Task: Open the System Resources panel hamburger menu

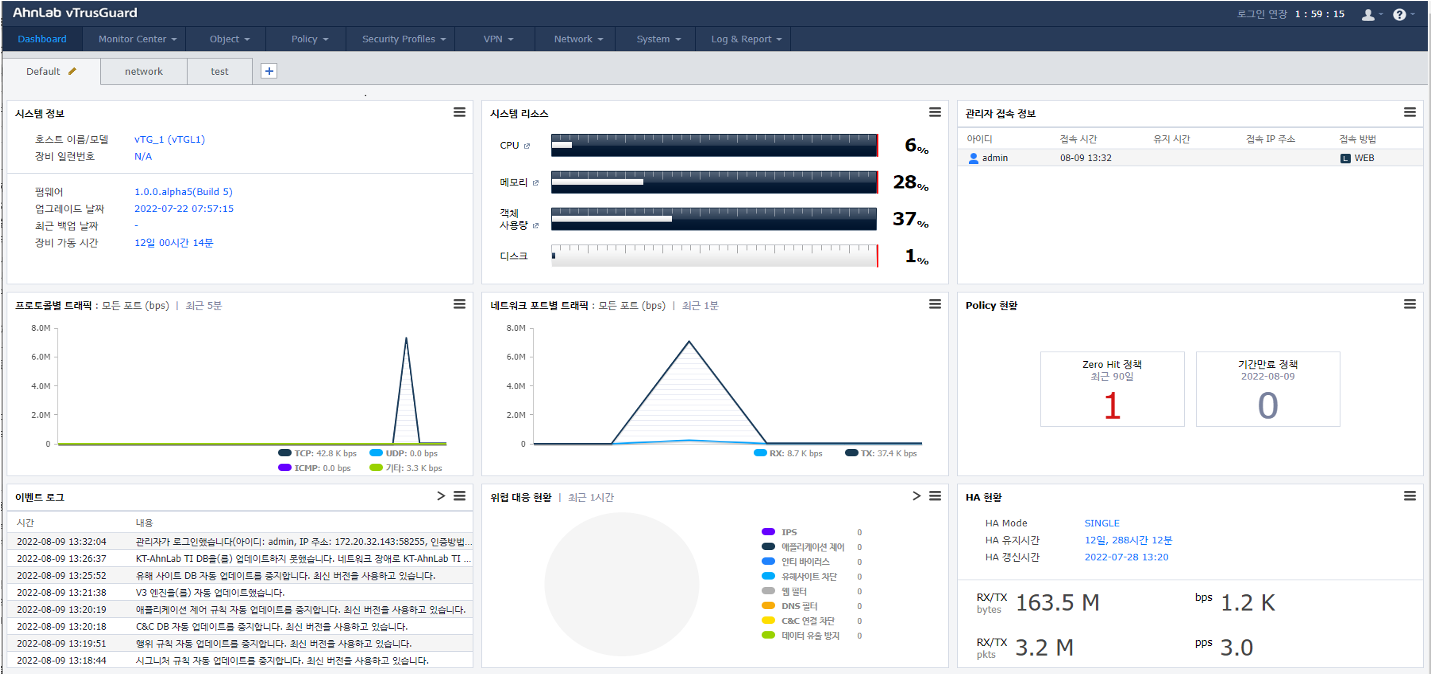Action: tap(935, 112)
